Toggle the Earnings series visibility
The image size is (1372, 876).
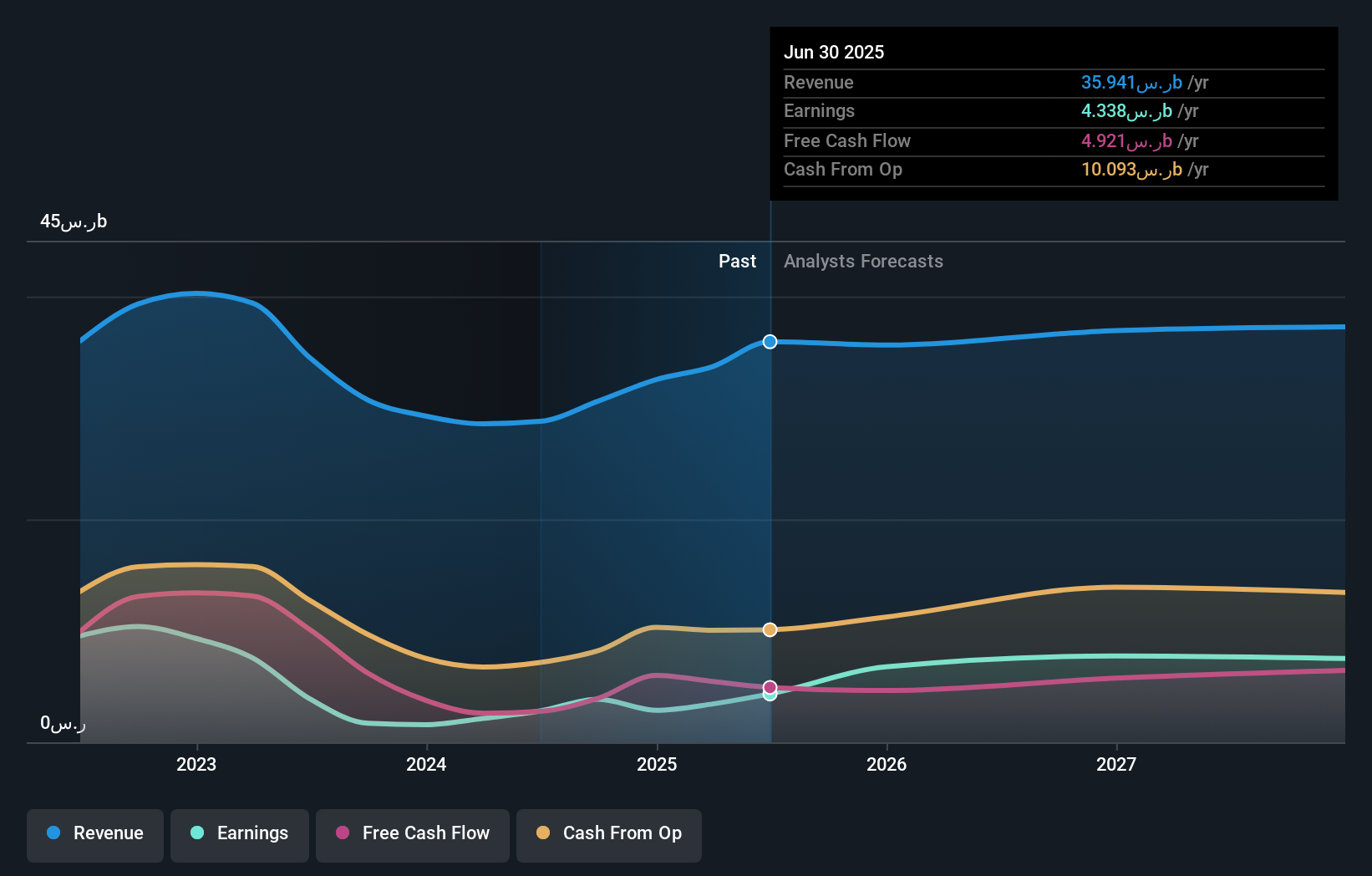pyautogui.click(x=239, y=834)
